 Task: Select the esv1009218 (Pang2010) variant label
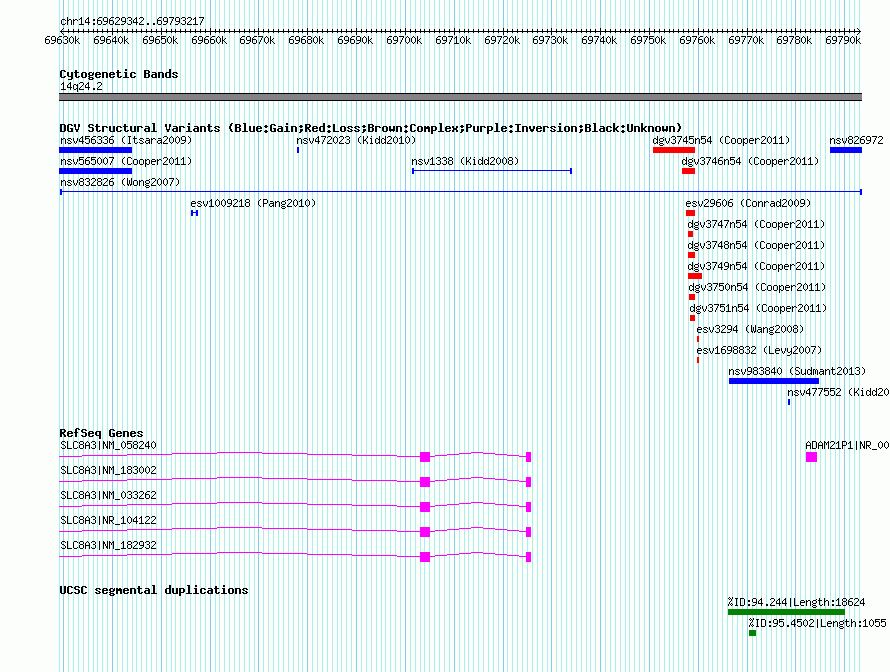tap(253, 203)
